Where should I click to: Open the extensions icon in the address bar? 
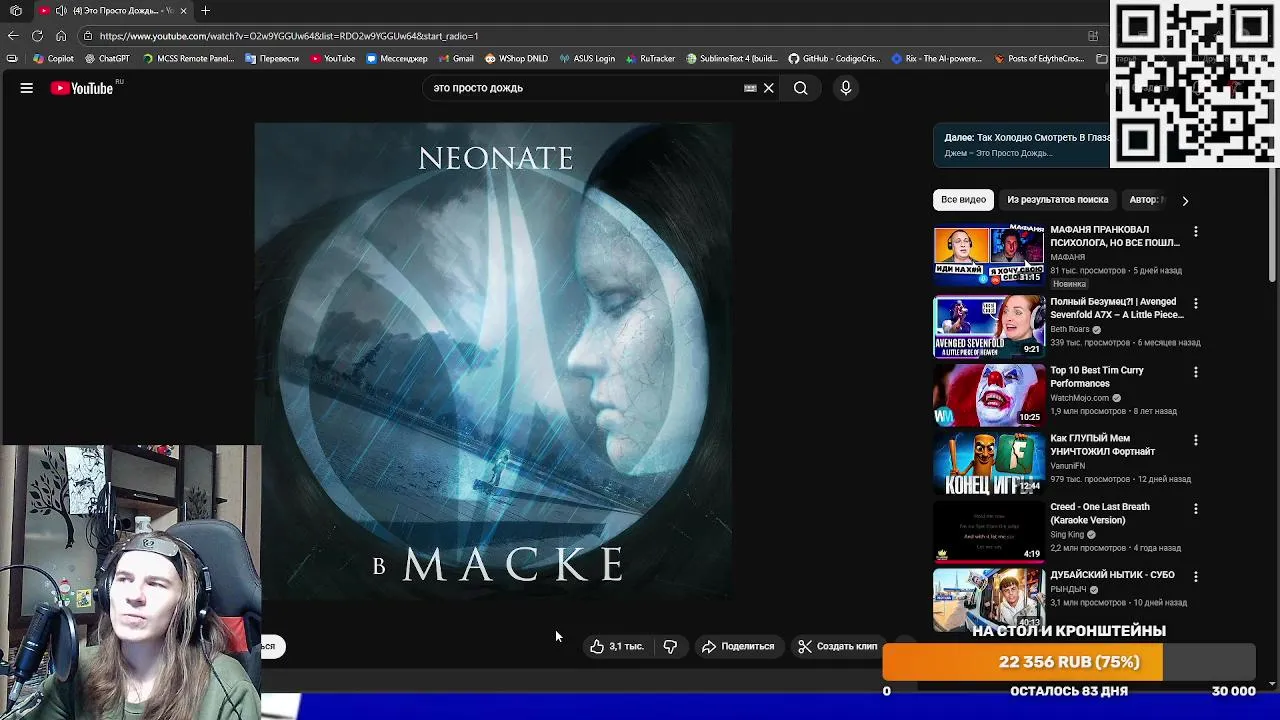(1093, 36)
